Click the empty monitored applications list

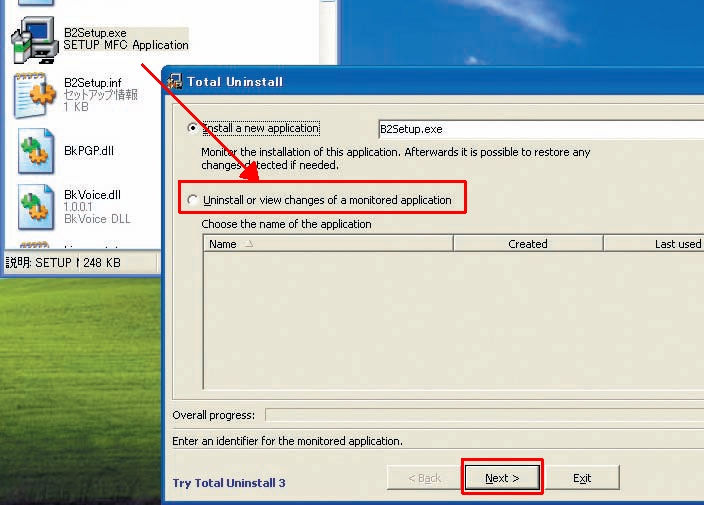click(x=453, y=321)
